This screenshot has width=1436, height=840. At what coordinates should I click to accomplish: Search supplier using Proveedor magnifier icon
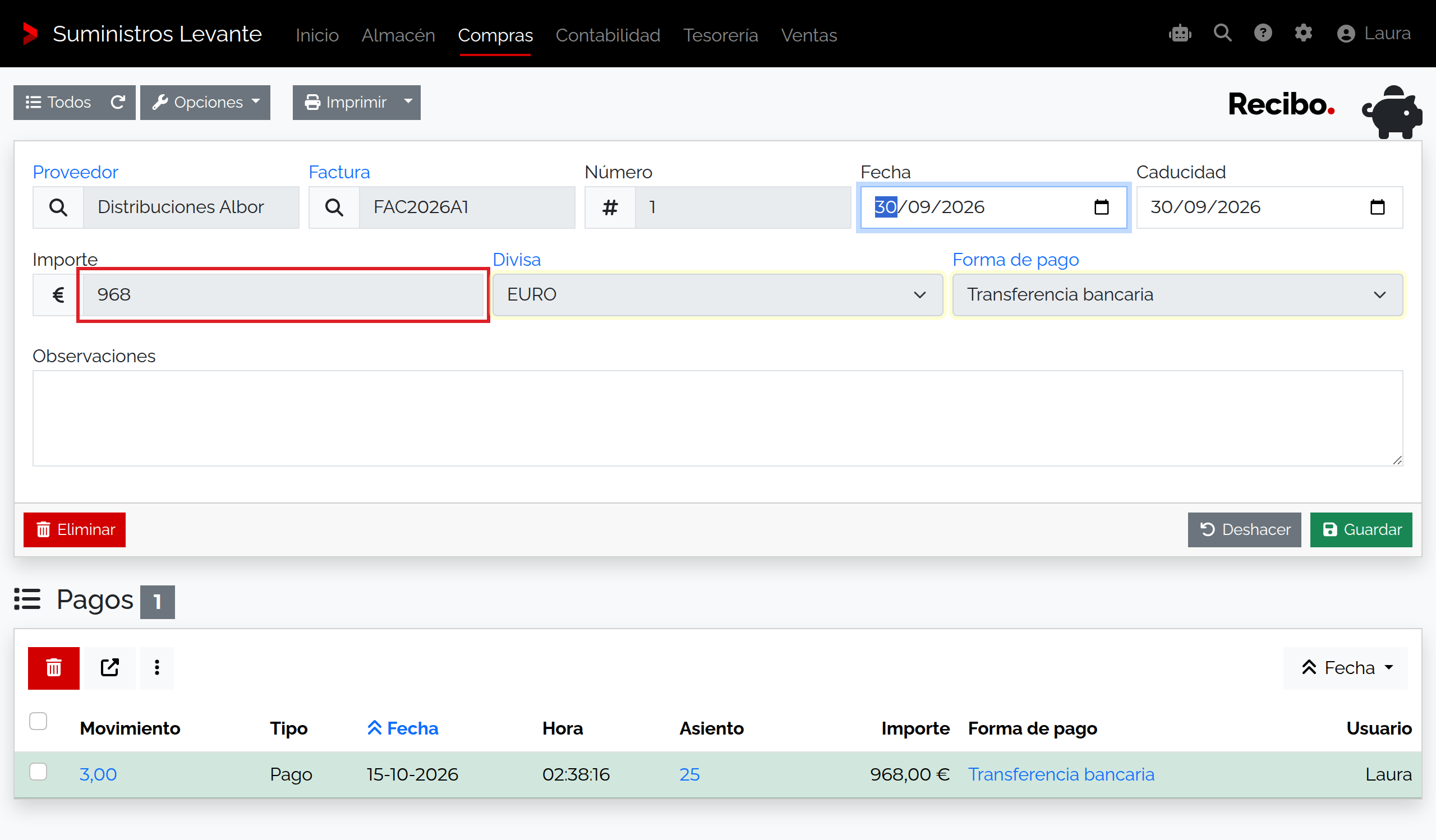pyautogui.click(x=58, y=207)
